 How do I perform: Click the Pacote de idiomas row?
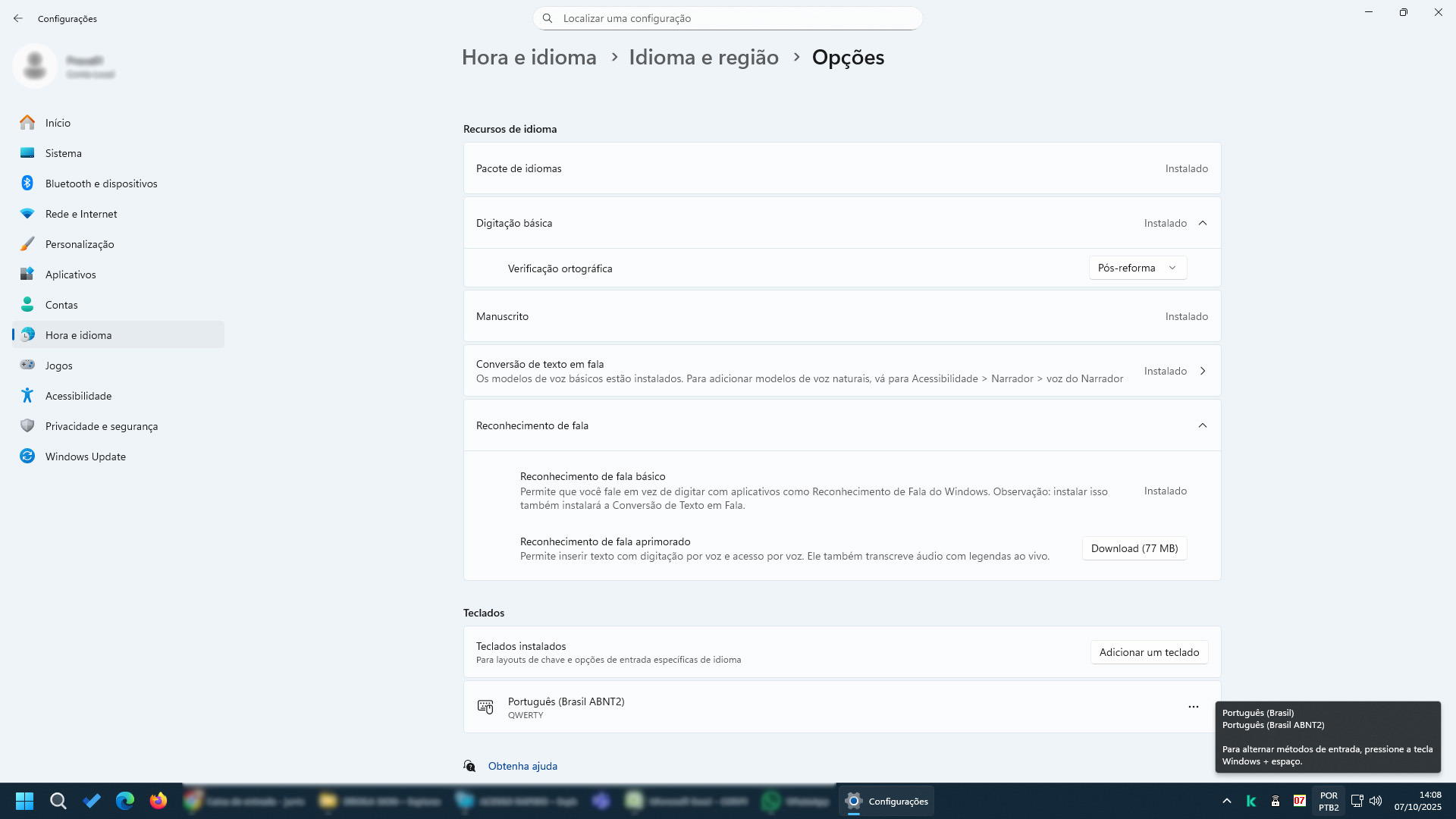pos(842,168)
